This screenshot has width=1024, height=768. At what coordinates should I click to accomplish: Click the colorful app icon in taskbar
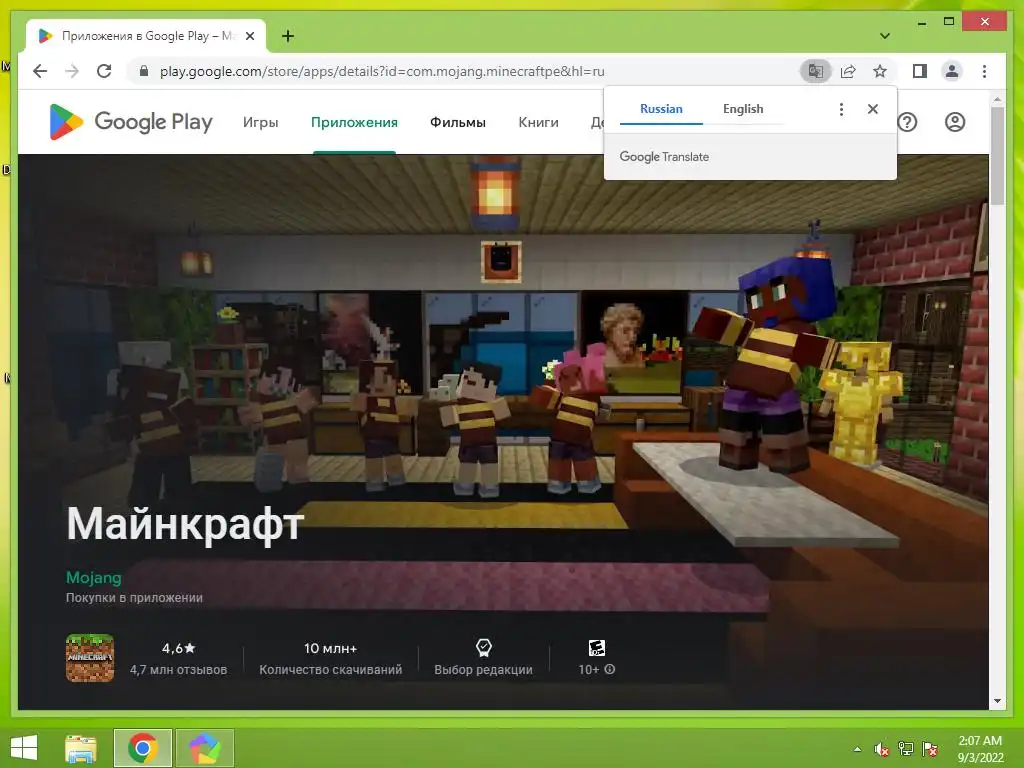(204, 748)
